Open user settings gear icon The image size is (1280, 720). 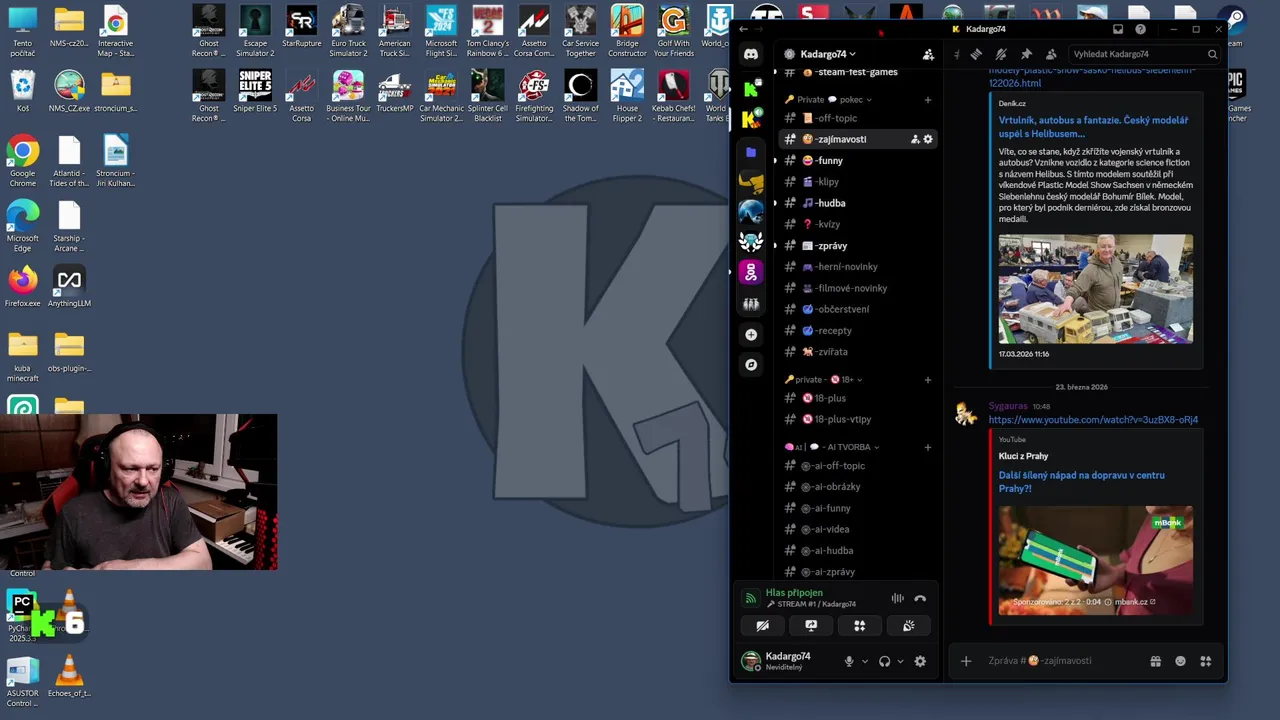(x=920, y=661)
